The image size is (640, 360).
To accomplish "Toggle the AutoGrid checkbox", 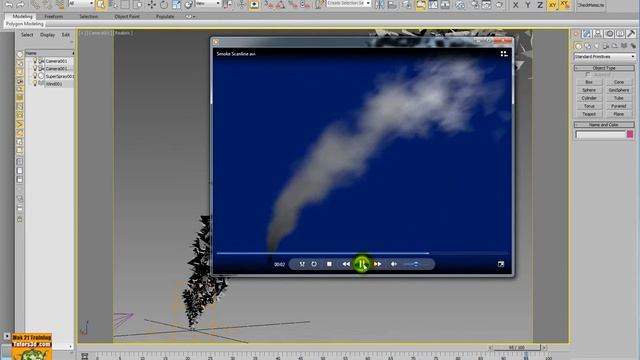I will (x=588, y=75).
